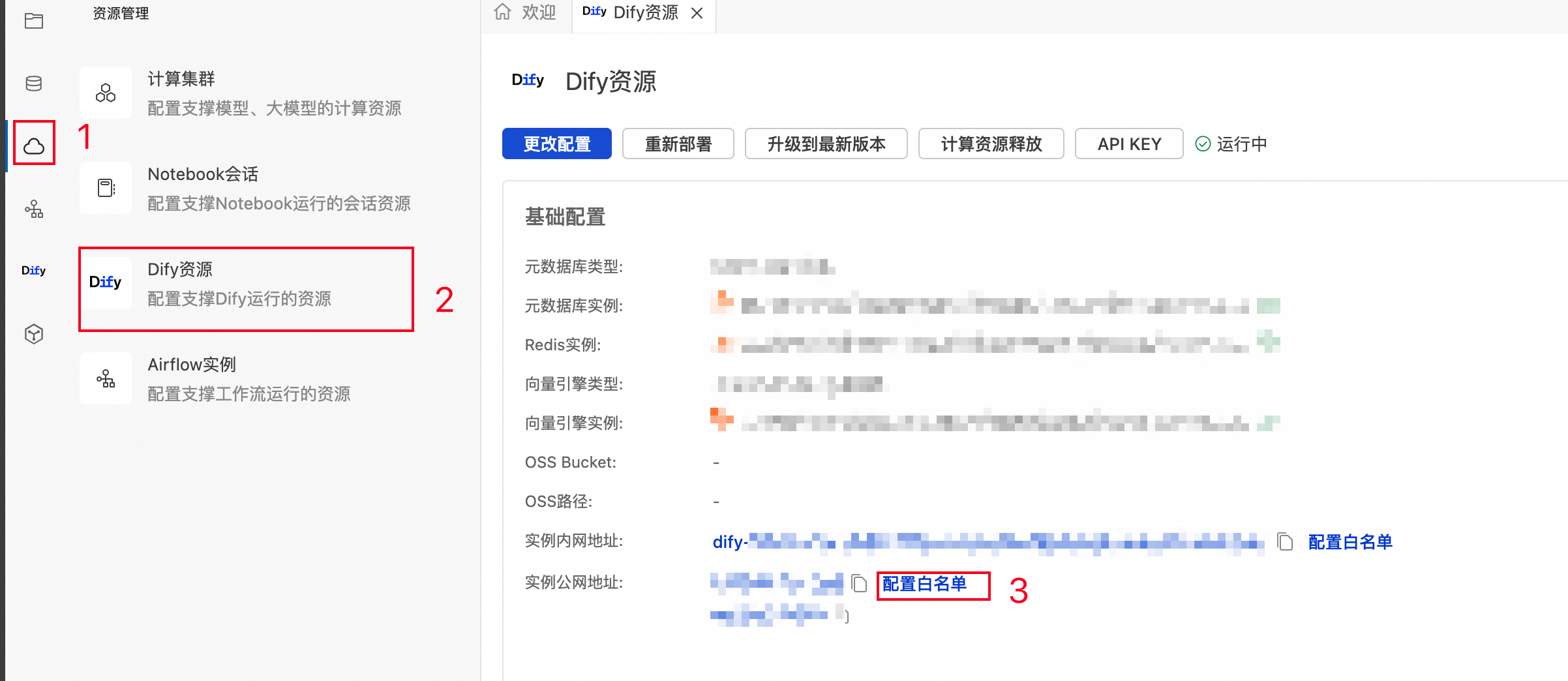Click the description 配置支撑工作流运行的资源

(249, 394)
